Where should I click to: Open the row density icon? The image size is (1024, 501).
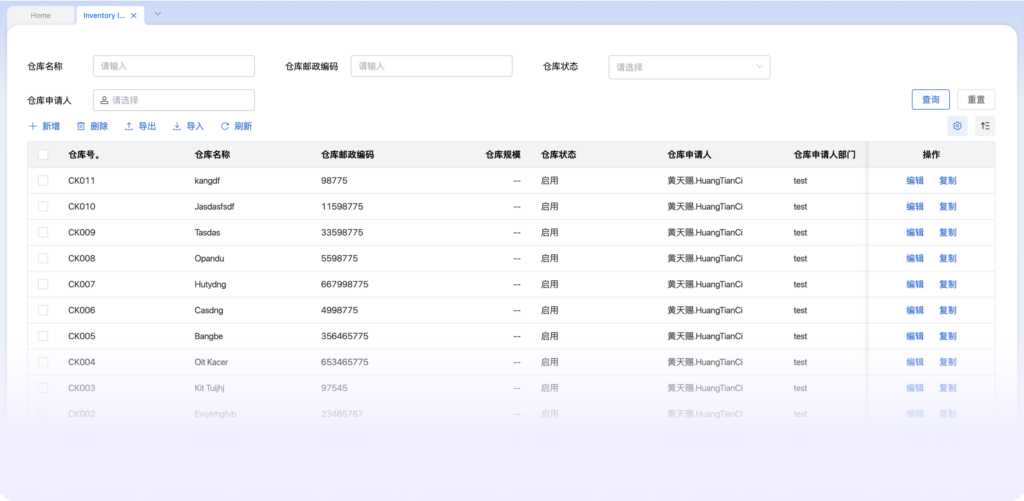click(985, 125)
